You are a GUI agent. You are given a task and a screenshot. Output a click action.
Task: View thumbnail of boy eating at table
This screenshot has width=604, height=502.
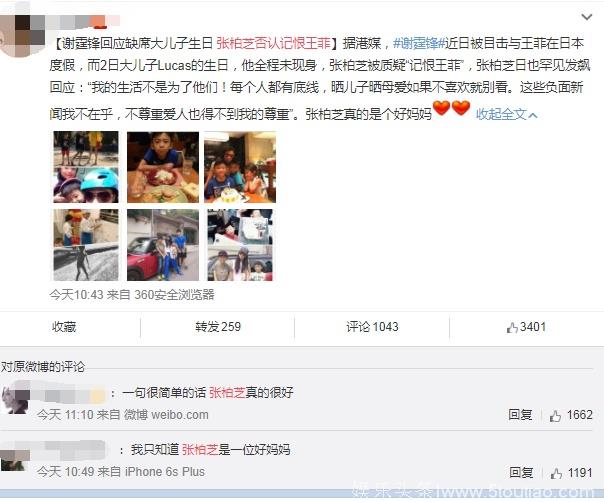pos(163,167)
